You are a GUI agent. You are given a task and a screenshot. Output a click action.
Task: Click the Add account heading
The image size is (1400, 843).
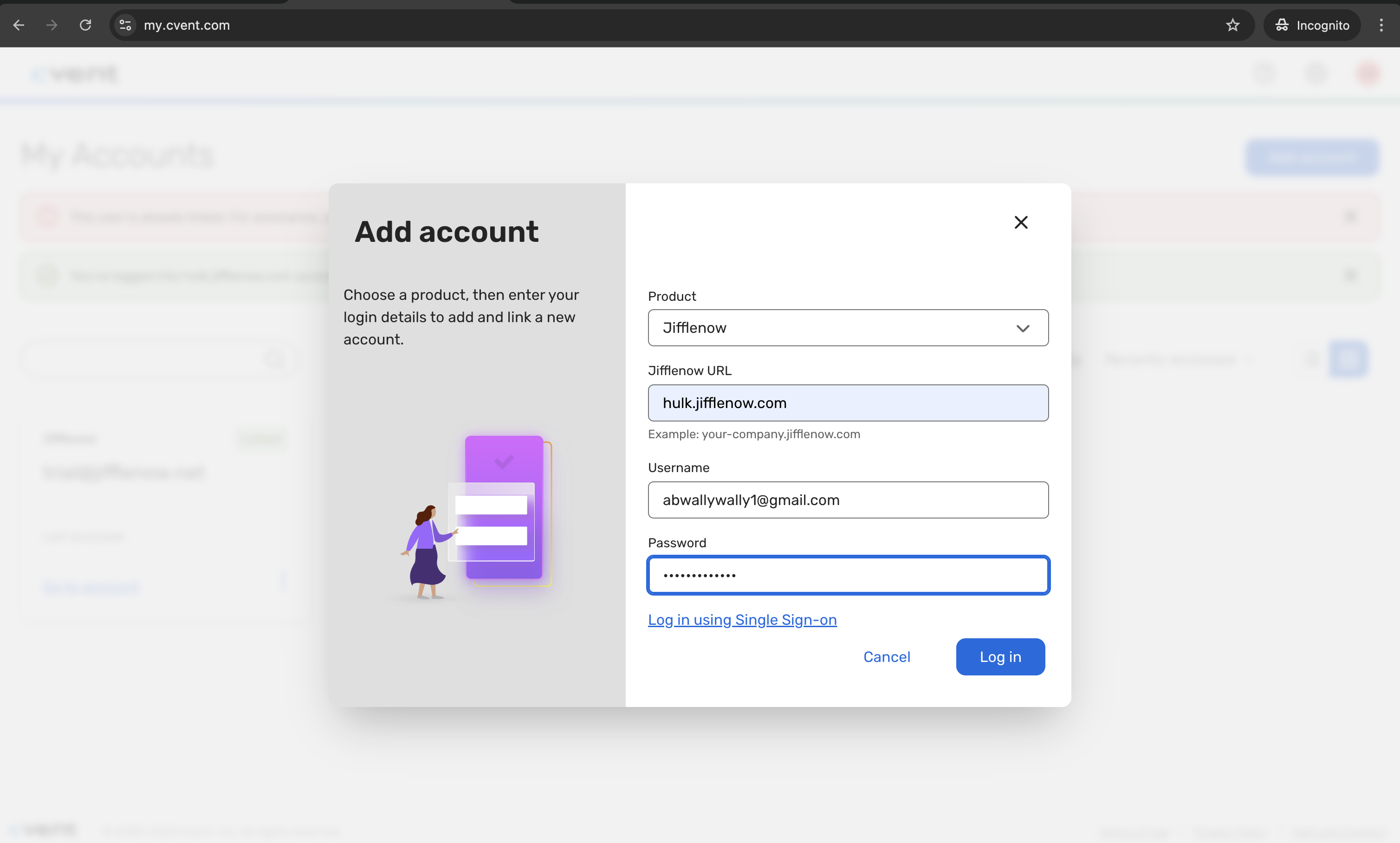(447, 232)
